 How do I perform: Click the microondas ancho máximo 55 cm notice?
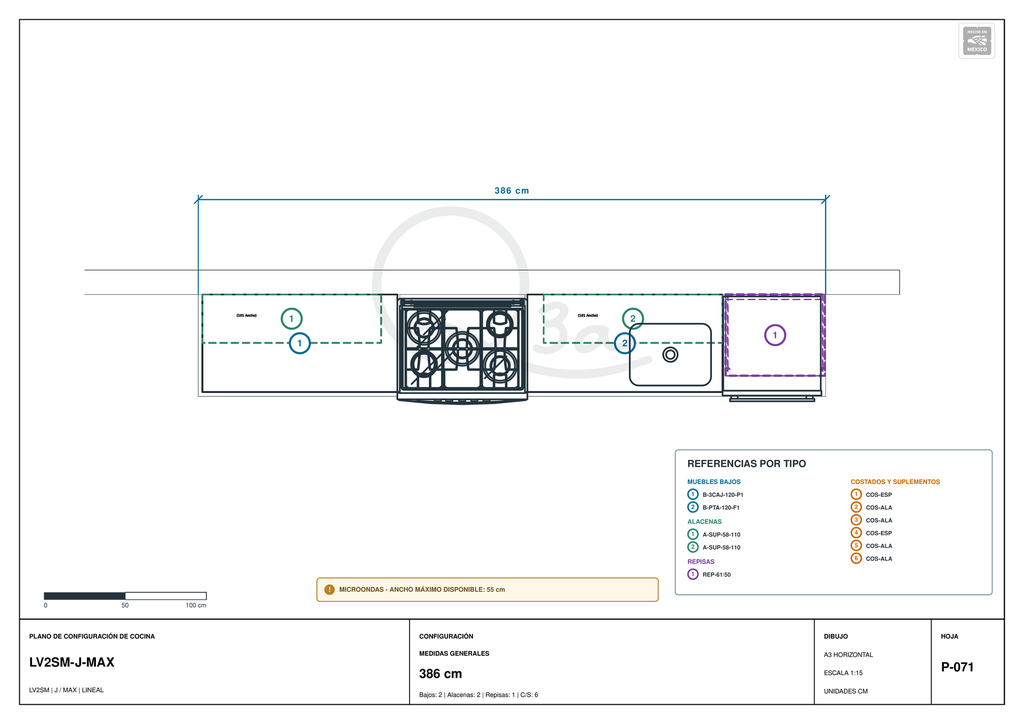click(x=487, y=590)
